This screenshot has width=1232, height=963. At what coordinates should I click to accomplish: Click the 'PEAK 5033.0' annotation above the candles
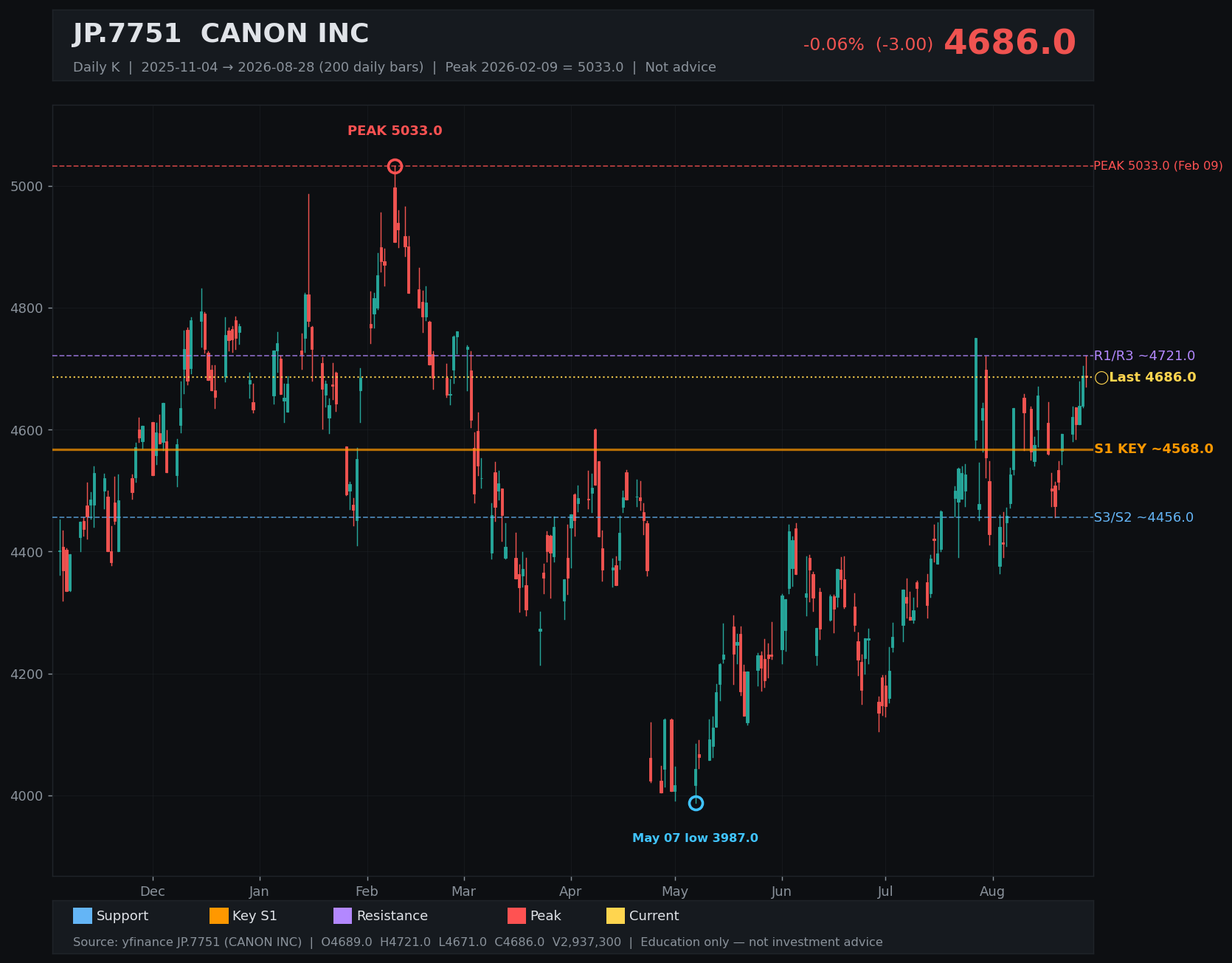coord(395,131)
